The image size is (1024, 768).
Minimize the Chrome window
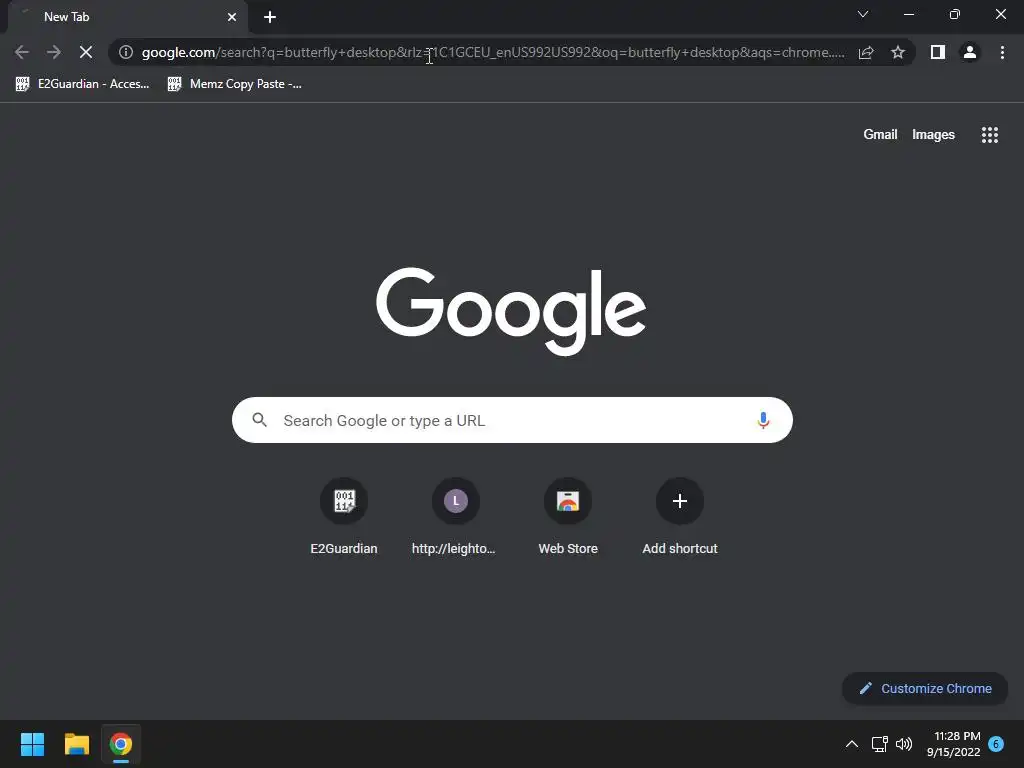tap(908, 14)
